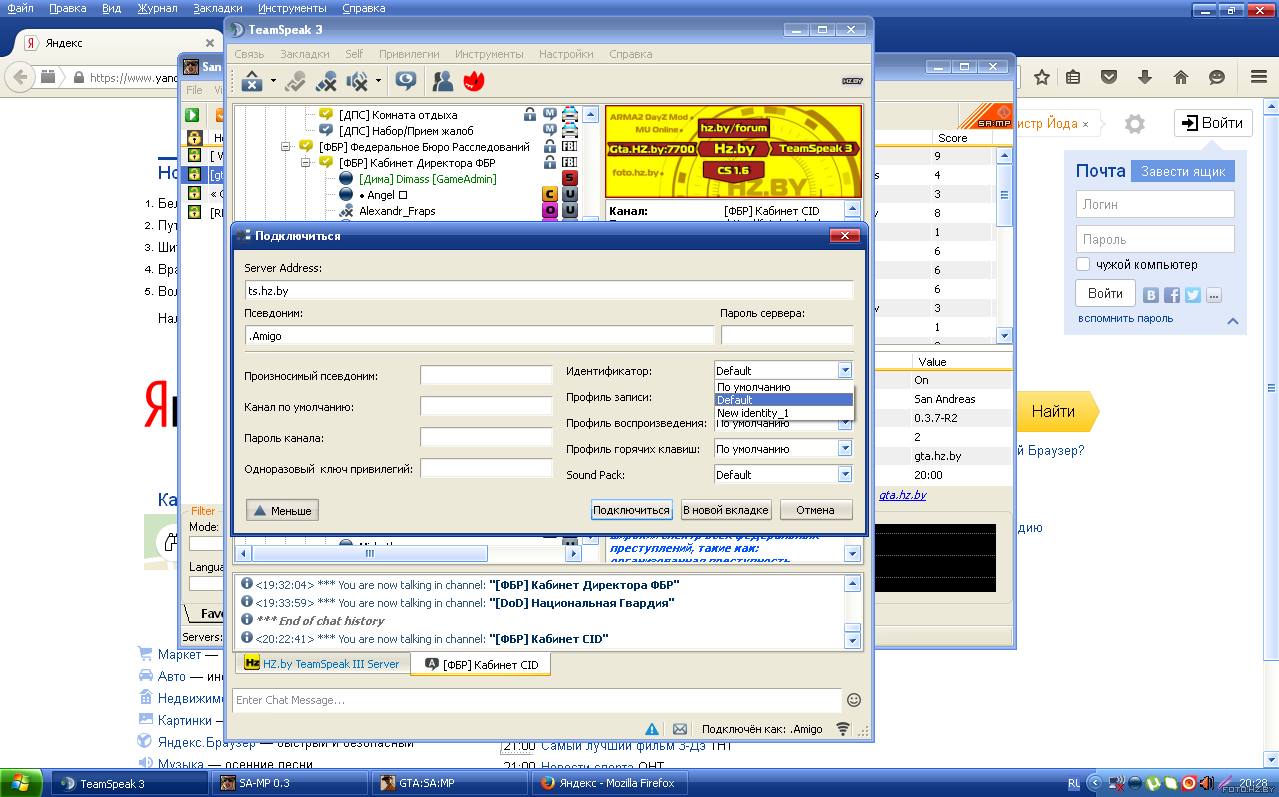Screen dimensions: 1279x797
Task: Mute microphone via crossed microphone toolbar icon
Action: click(326, 81)
